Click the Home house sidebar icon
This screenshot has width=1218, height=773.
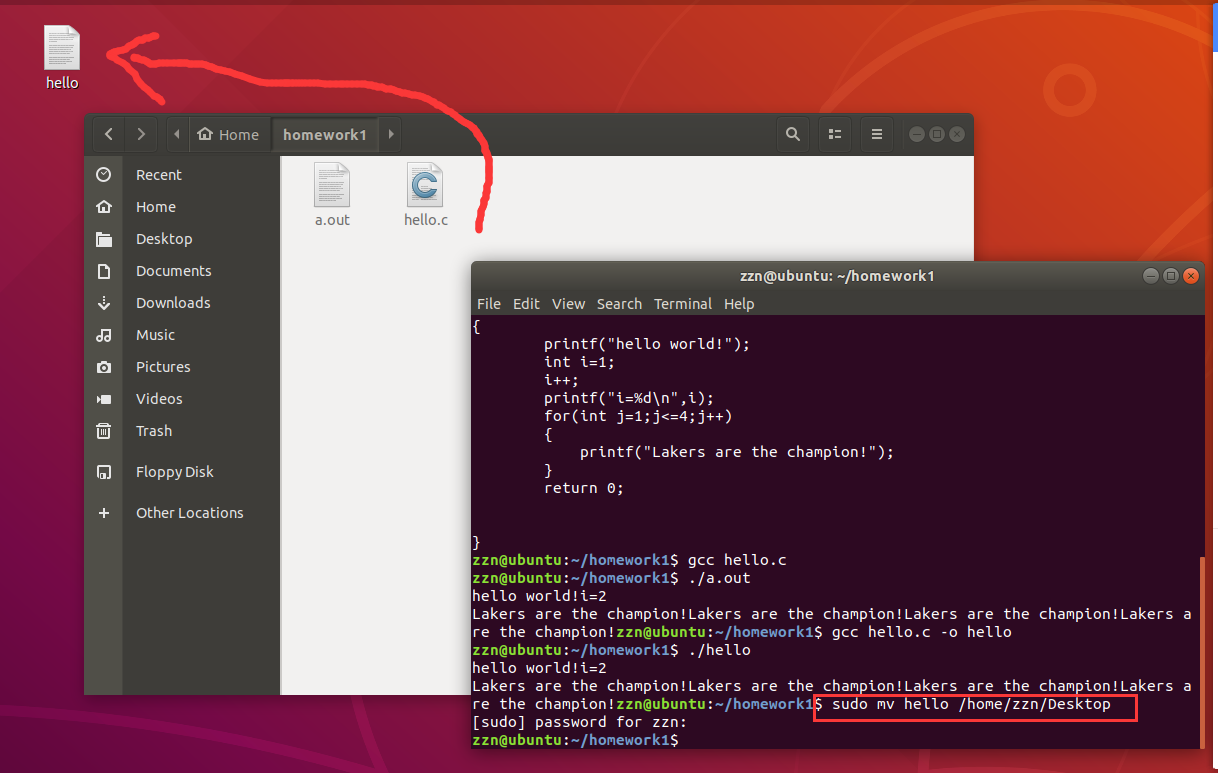tap(104, 207)
